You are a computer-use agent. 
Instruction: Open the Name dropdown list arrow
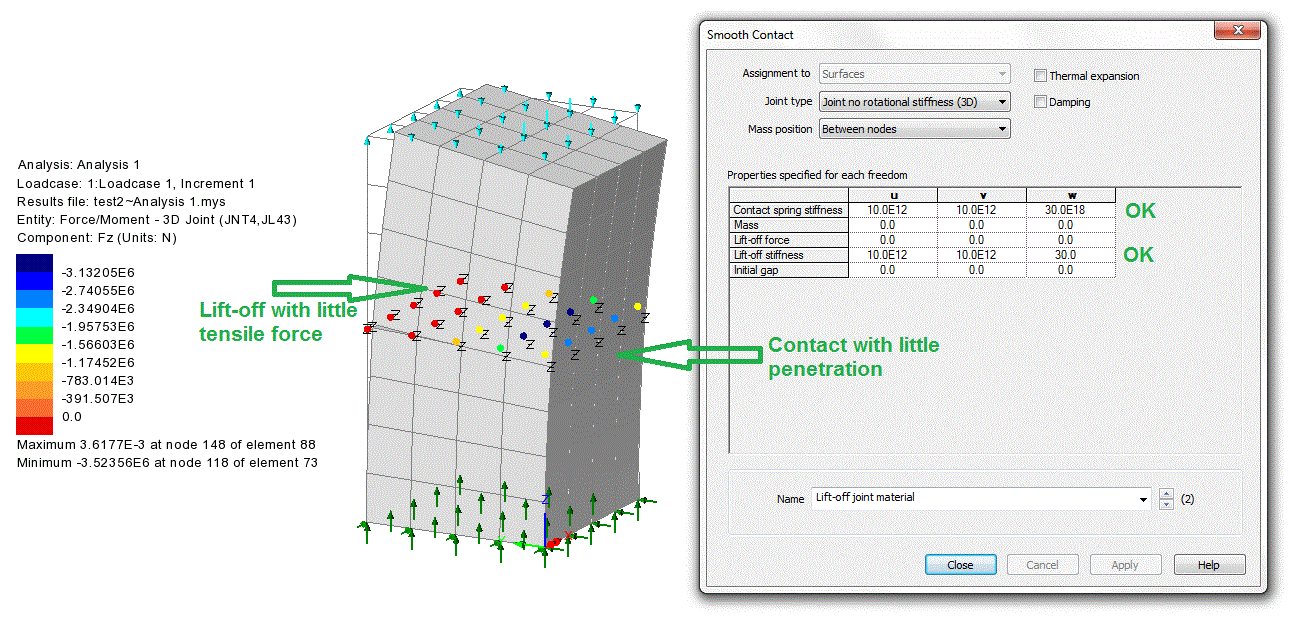coord(1143,499)
